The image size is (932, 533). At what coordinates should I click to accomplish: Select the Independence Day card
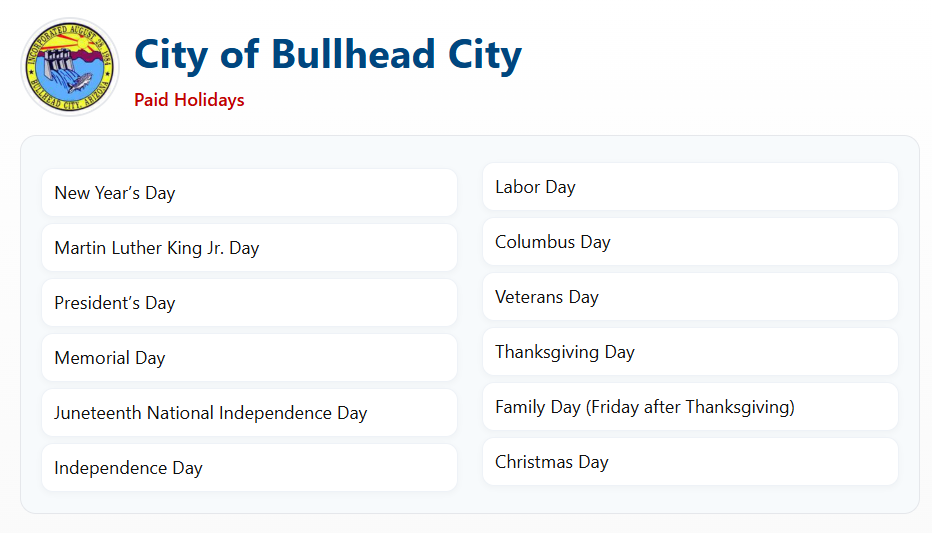coord(250,468)
